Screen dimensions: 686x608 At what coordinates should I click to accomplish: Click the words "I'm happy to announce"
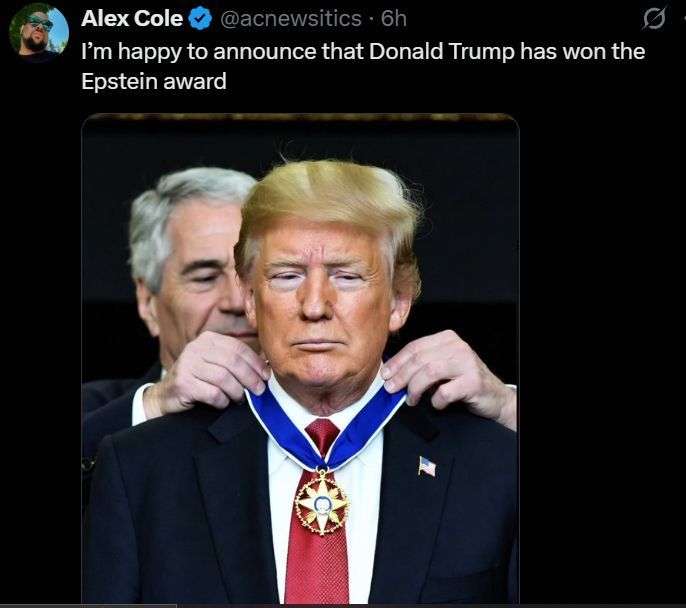pos(198,51)
